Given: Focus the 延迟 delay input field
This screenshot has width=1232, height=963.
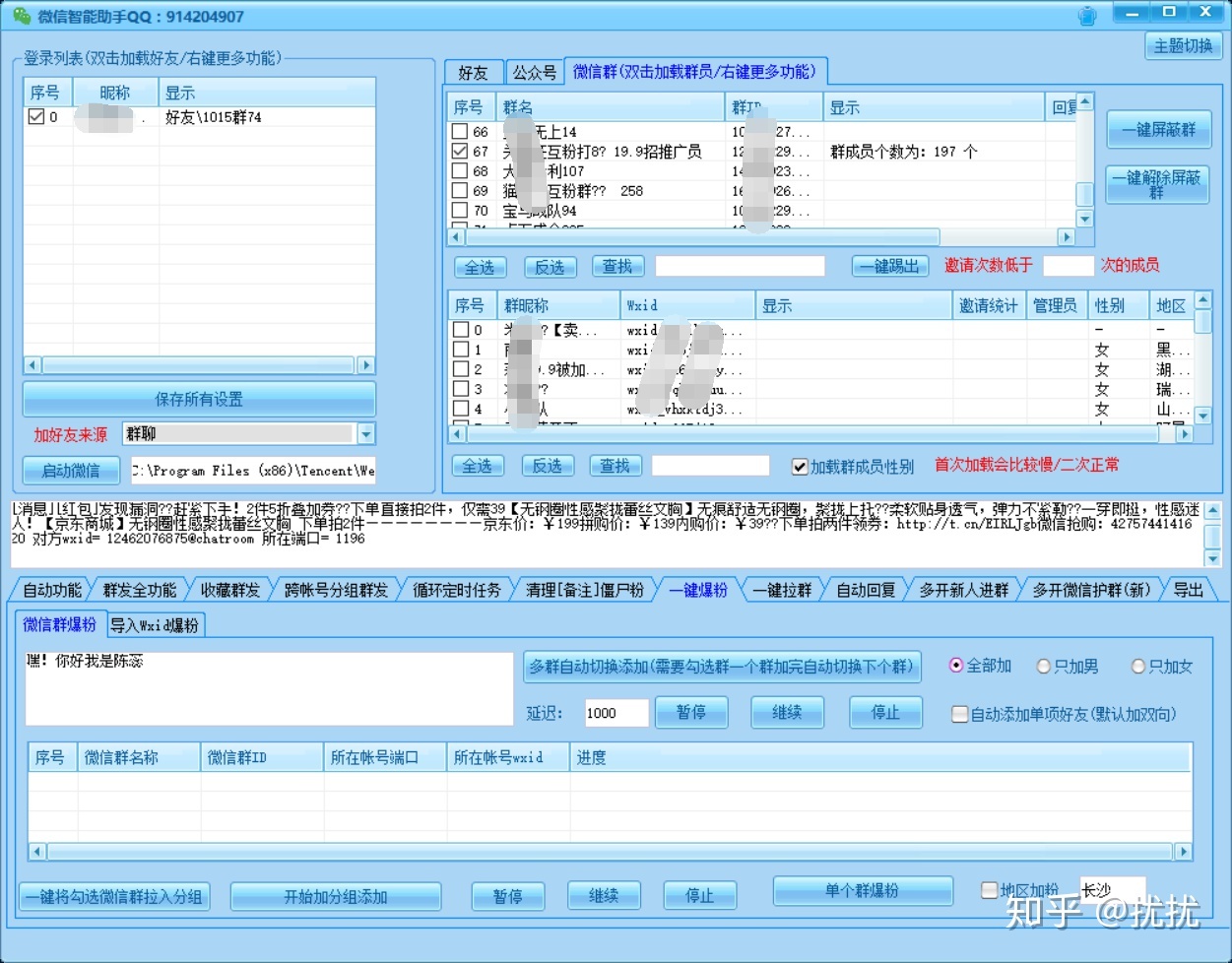Looking at the screenshot, I should click(616, 713).
